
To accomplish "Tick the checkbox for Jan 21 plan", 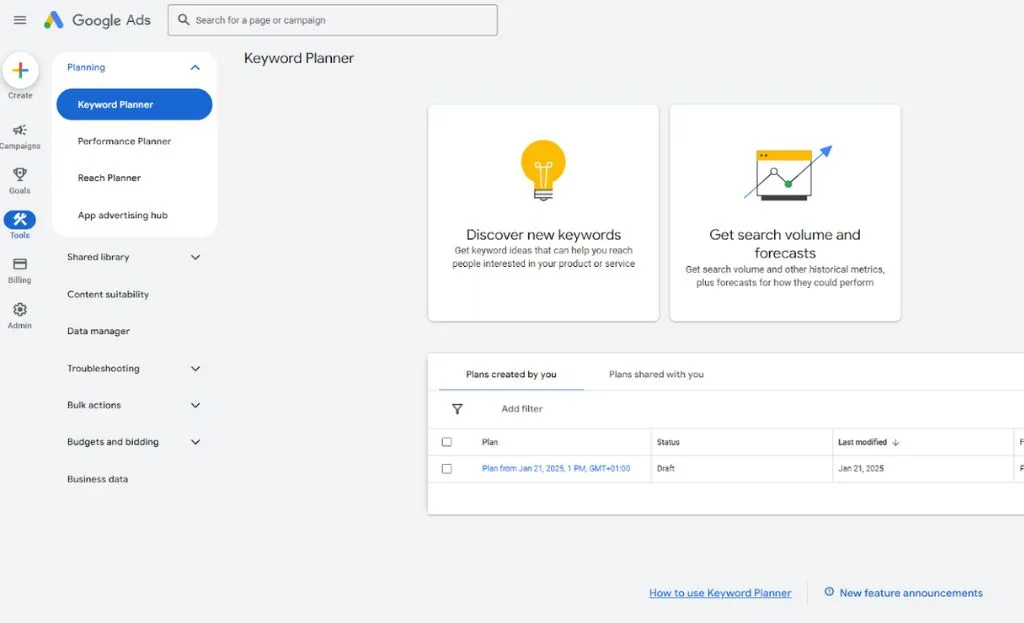I will coord(447,469).
